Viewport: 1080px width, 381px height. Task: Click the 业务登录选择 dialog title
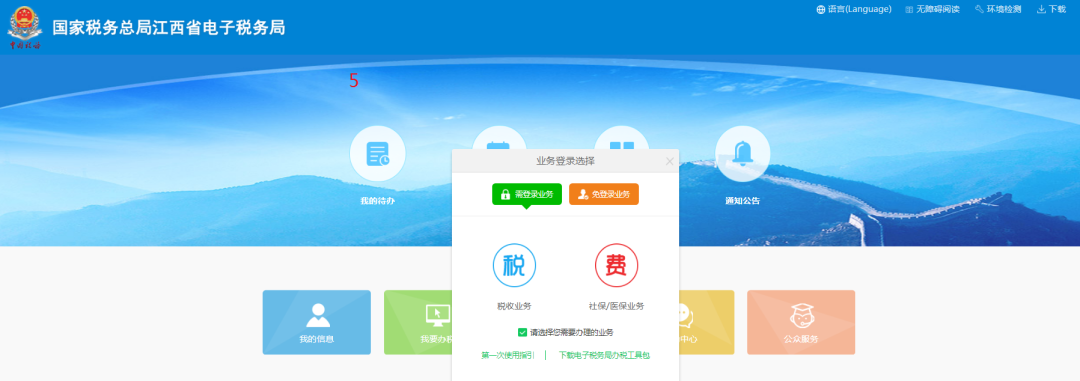(565, 161)
